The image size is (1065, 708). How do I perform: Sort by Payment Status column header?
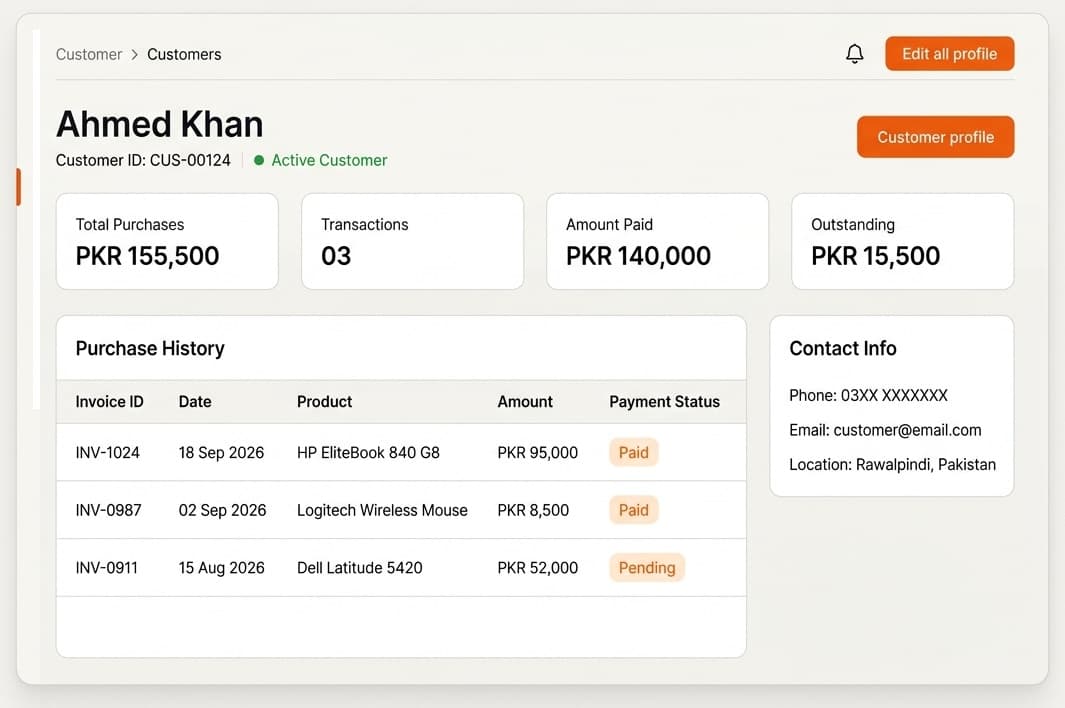pyautogui.click(x=664, y=402)
